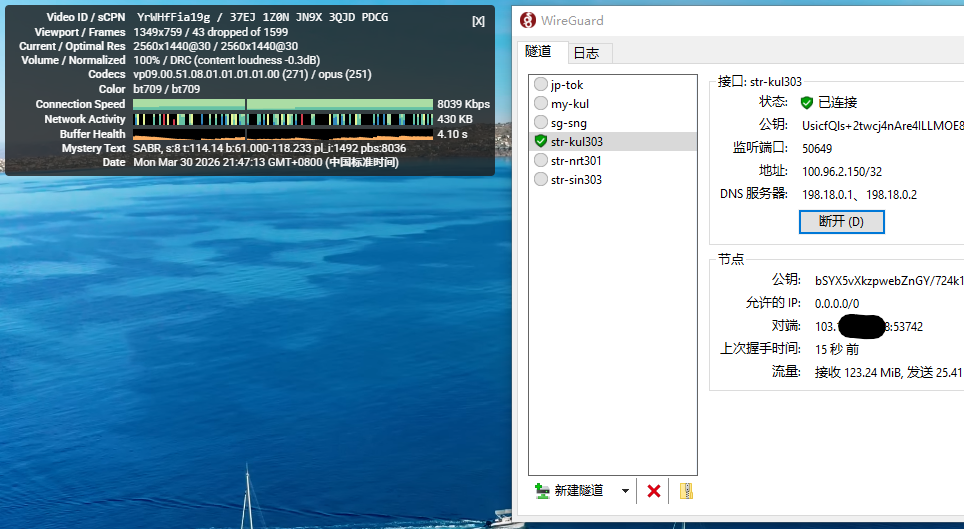Click the jp-tok tunnel status circle
Image resolution: width=964 pixels, height=529 pixels.
(541, 84)
